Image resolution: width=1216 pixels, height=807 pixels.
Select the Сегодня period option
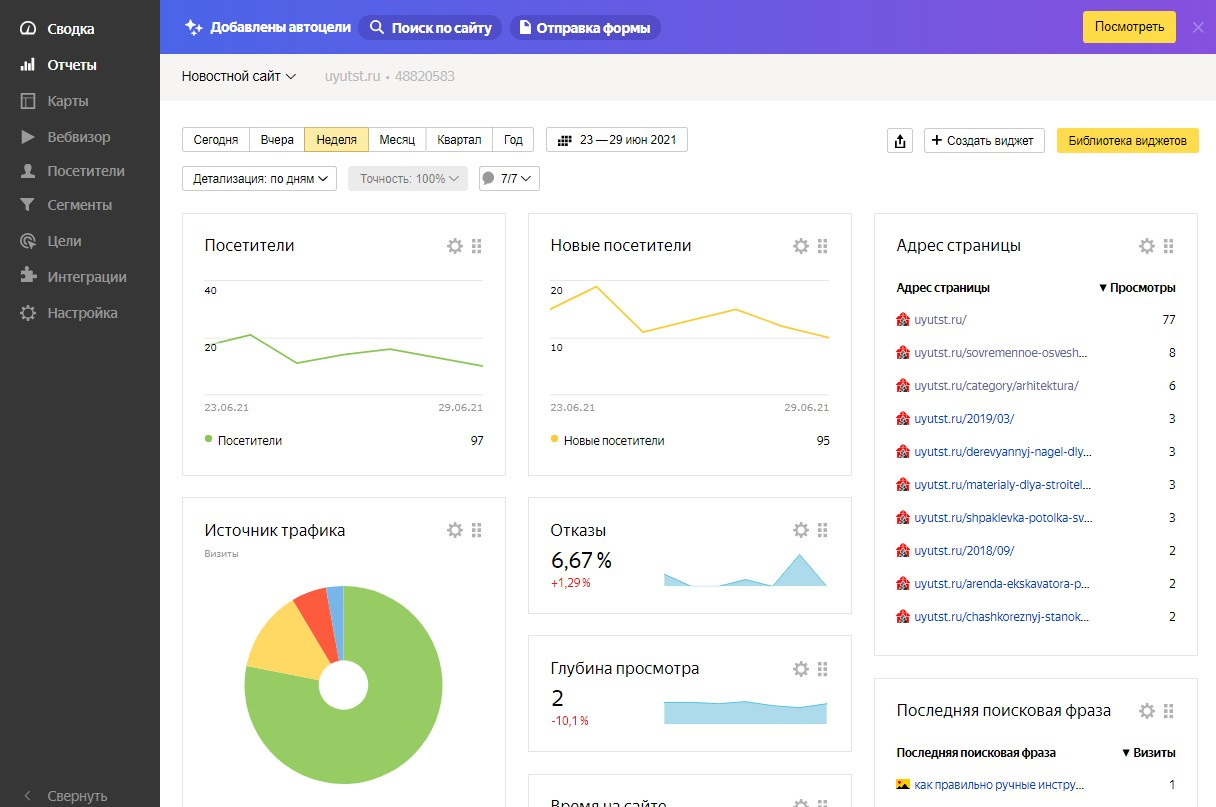click(x=215, y=140)
